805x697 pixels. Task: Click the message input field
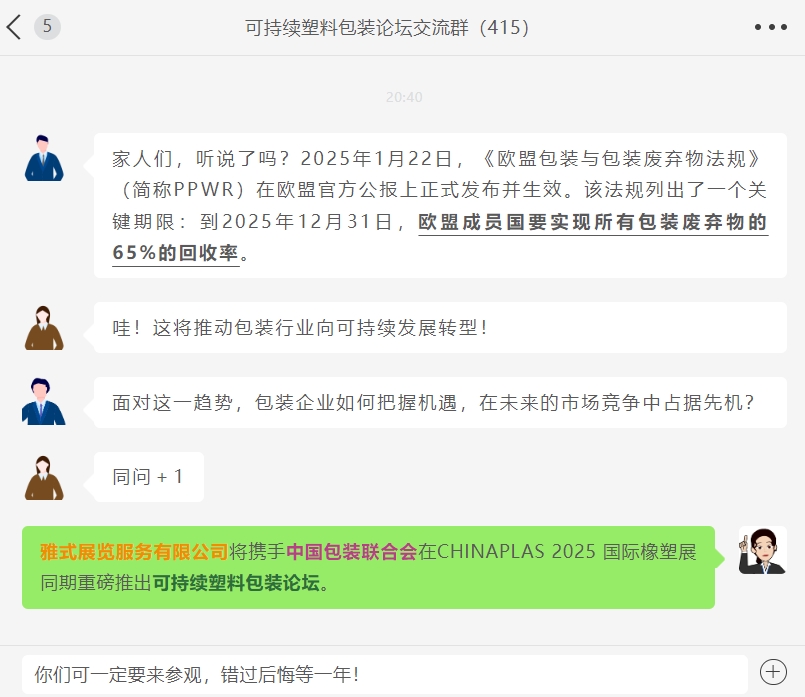pyautogui.click(x=385, y=674)
